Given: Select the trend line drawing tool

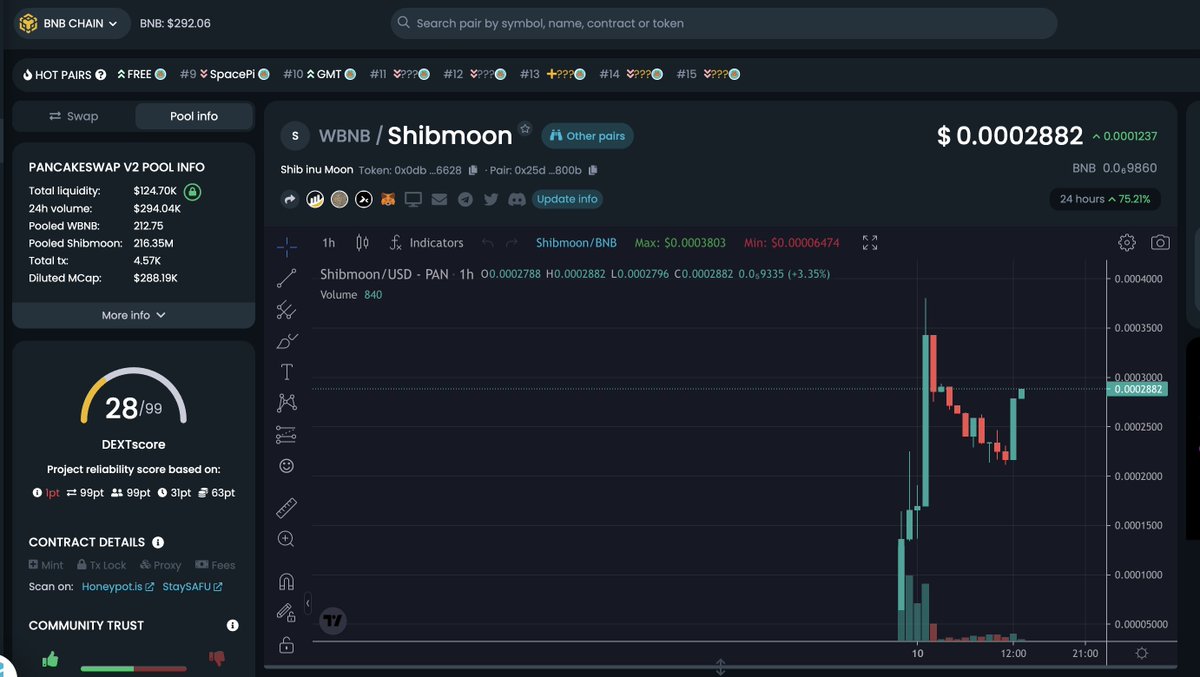Looking at the screenshot, I should tap(286, 277).
